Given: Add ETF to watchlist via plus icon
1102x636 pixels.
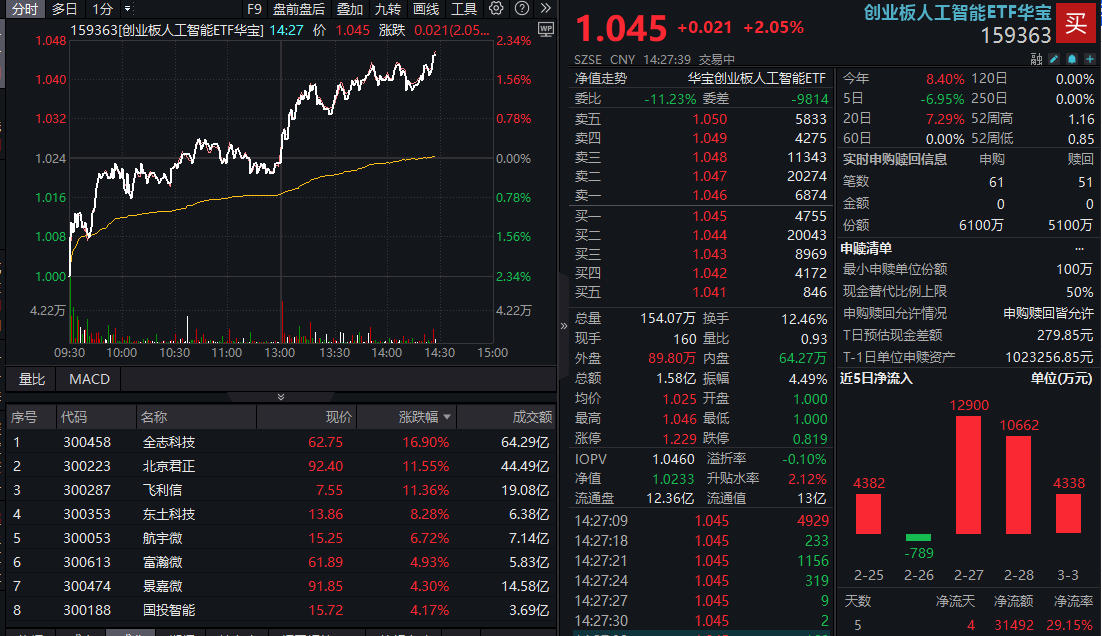Looking at the screenshot, I should coord(1090,58).
